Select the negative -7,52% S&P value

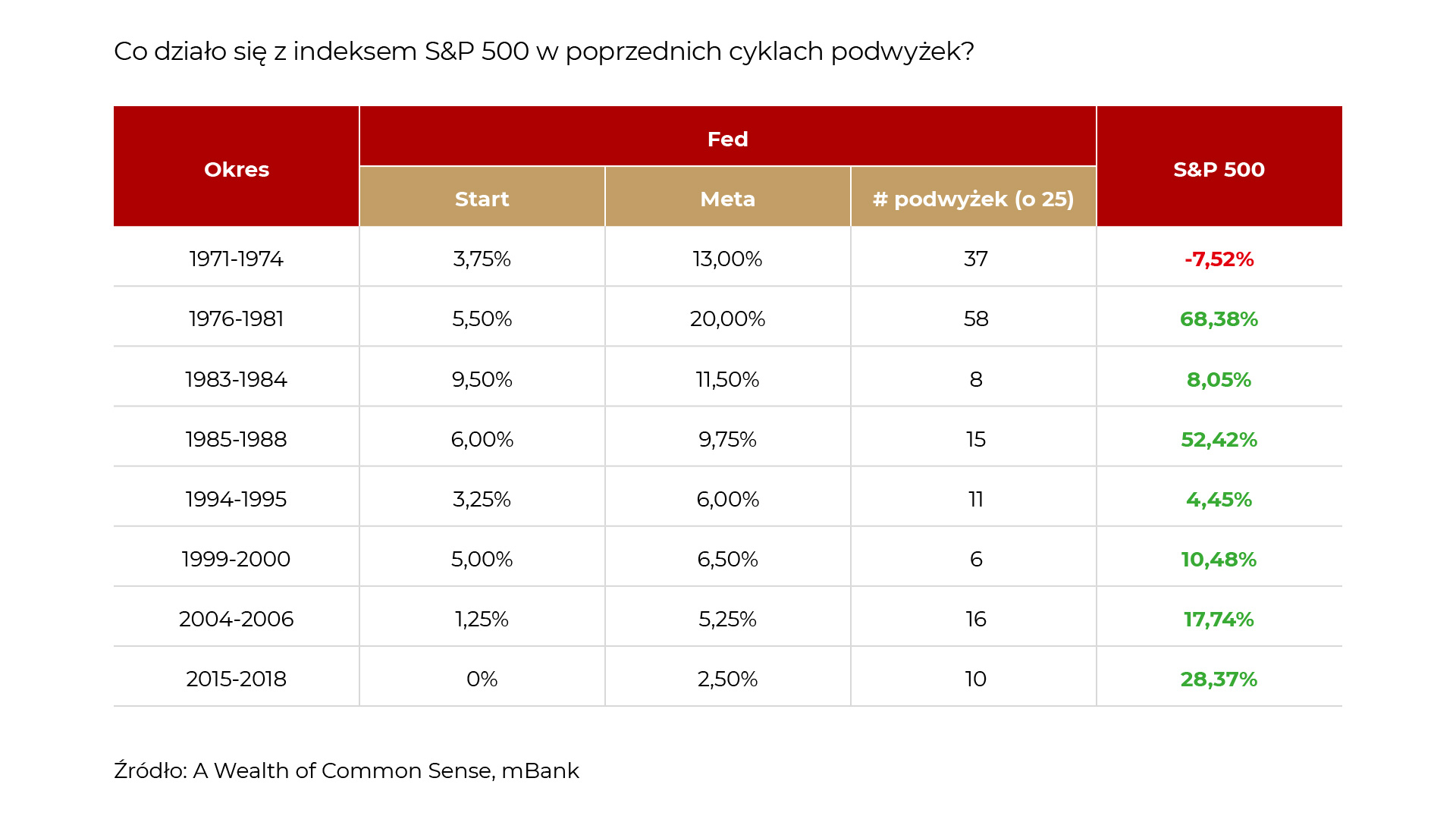(x=1219, y=259)
